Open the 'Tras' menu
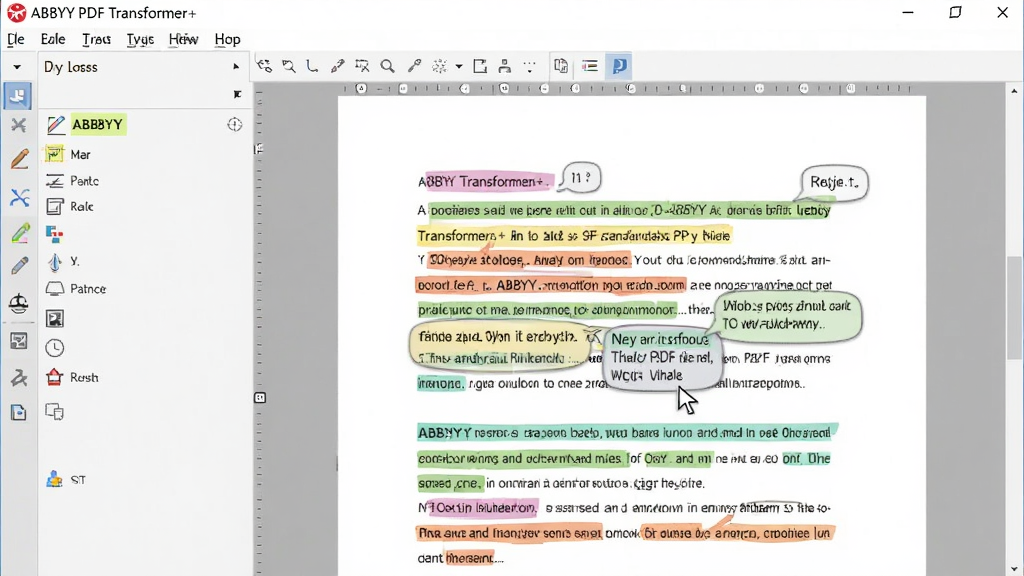This screenshot has height=576, width=1024. click(x=96, y=39)
